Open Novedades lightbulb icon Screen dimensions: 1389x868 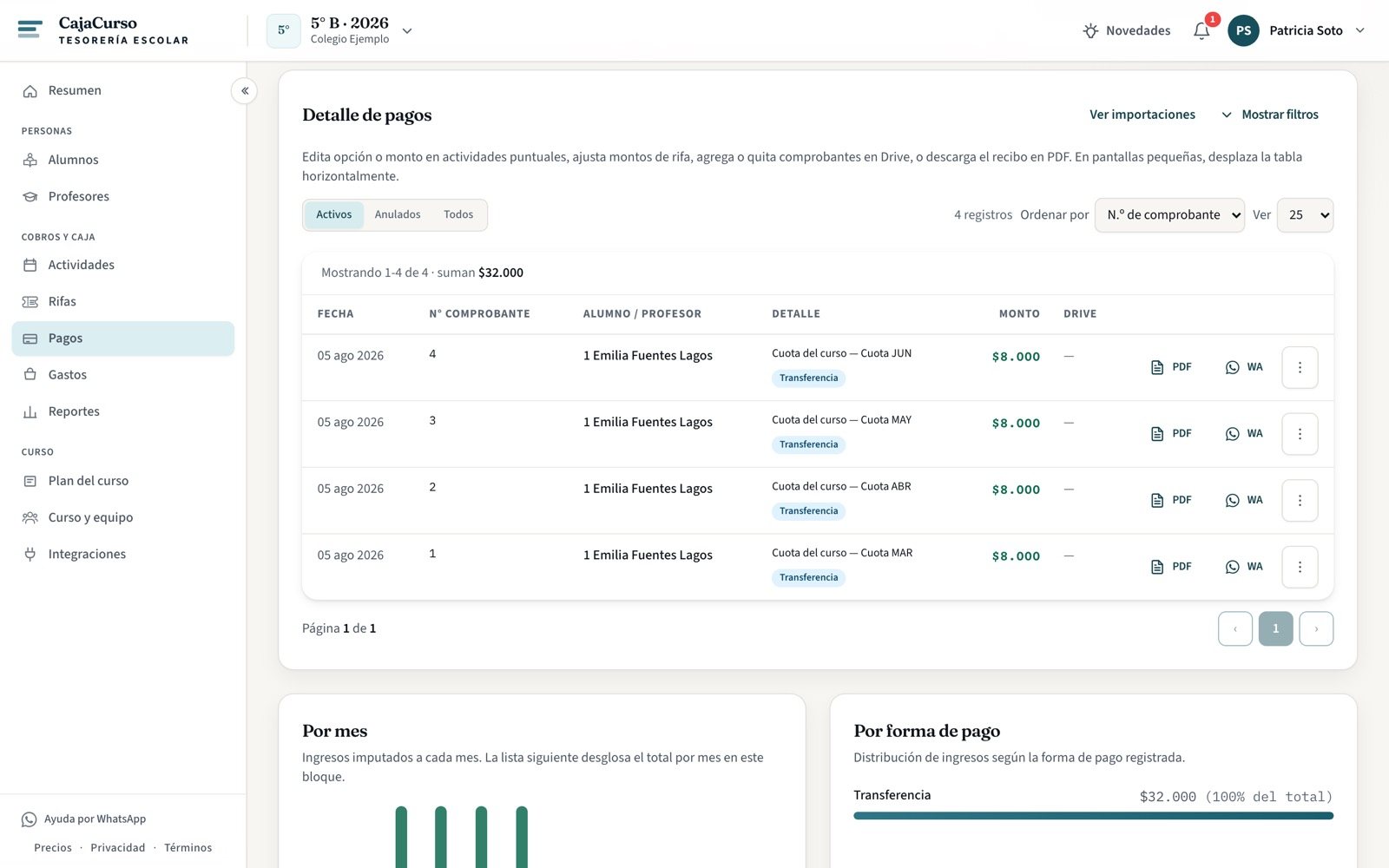pyautogui.click(x=1090, y=30)
